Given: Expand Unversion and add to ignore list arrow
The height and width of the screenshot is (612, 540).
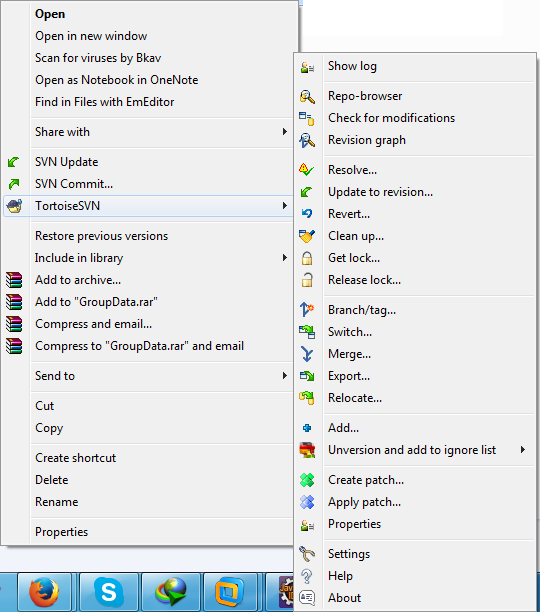Looking at the screenshot, I should coord(523,450).
